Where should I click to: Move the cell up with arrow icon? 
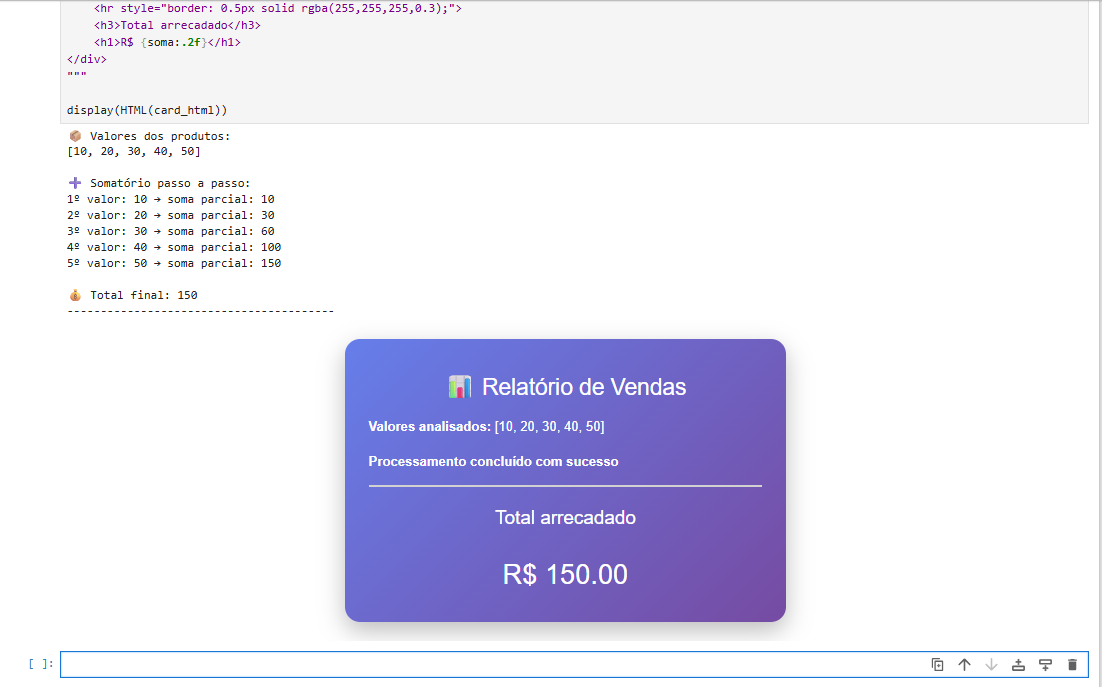(x=964, y=665)
